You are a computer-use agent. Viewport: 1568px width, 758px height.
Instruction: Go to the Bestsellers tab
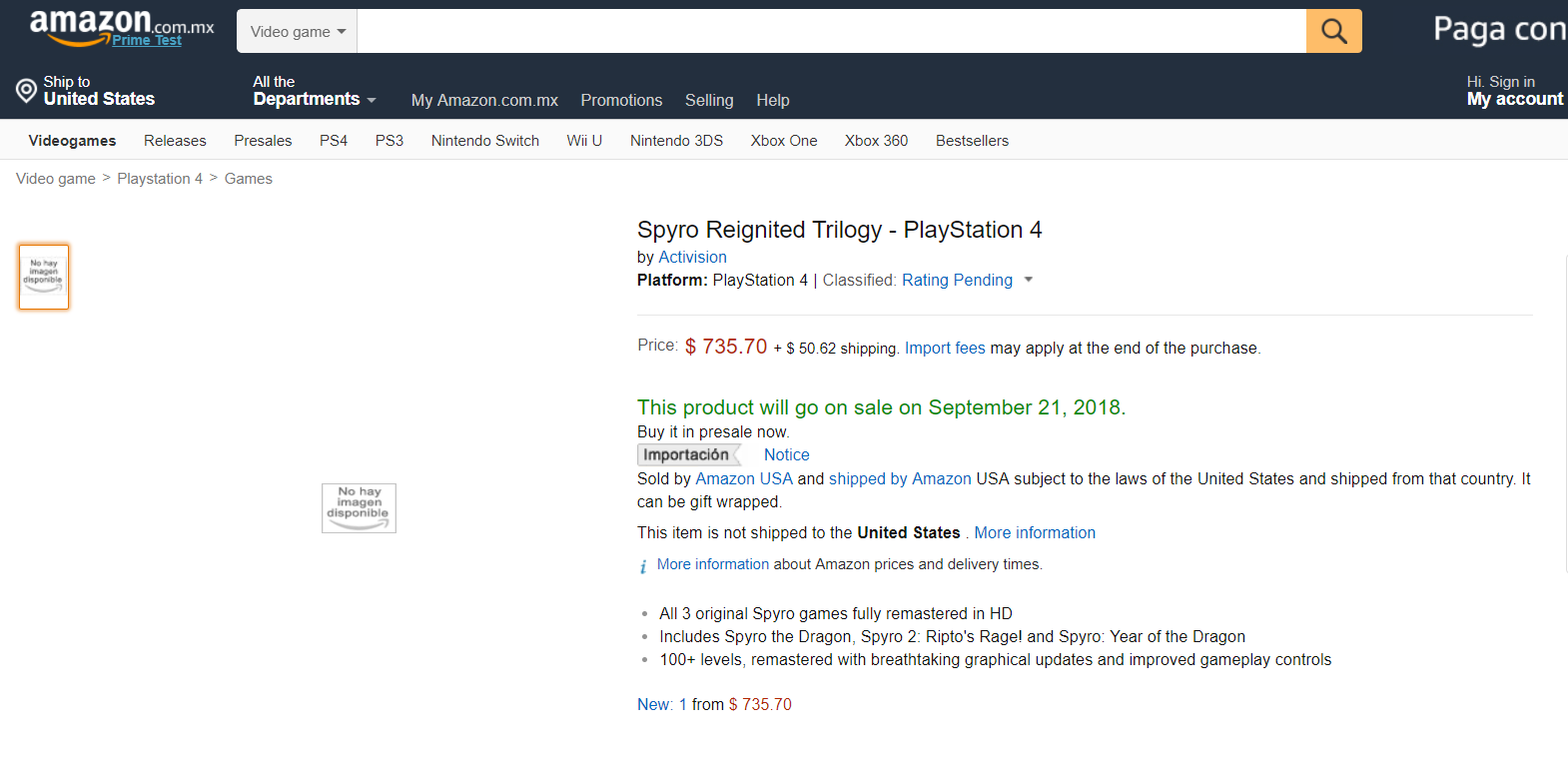972,141
